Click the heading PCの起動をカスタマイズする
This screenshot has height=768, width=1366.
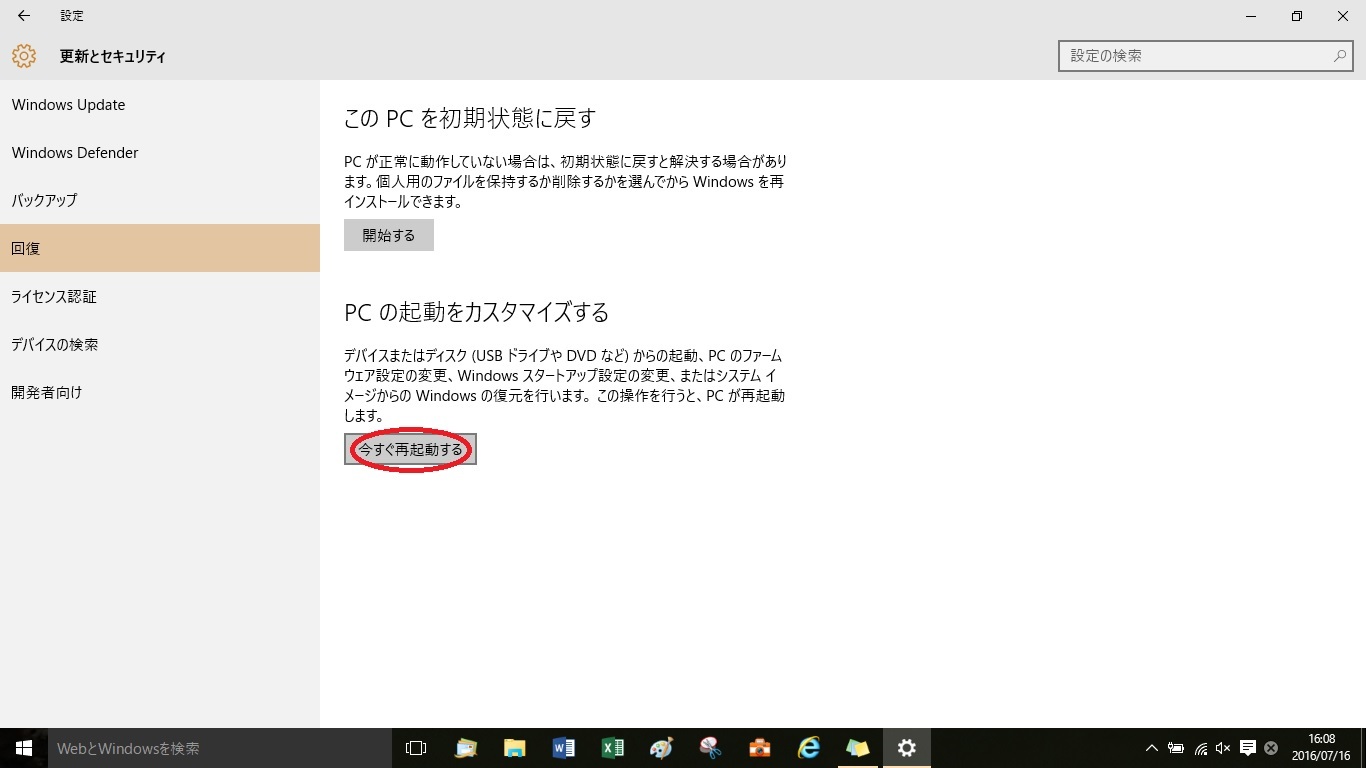477,312
